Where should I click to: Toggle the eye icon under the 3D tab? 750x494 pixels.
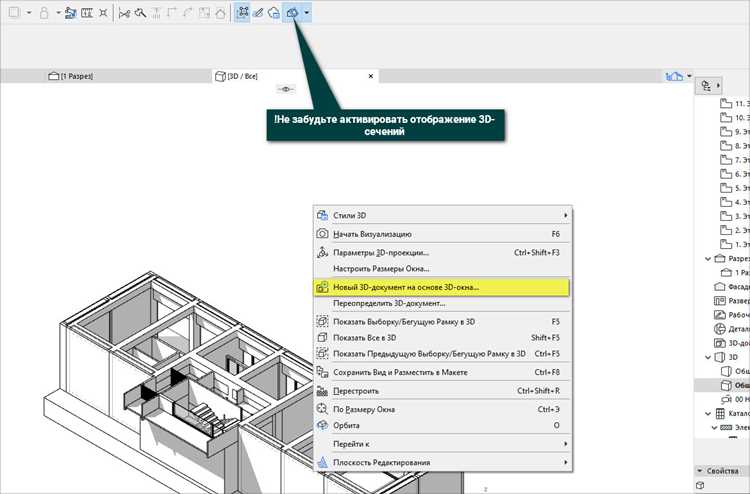[286, 89]
